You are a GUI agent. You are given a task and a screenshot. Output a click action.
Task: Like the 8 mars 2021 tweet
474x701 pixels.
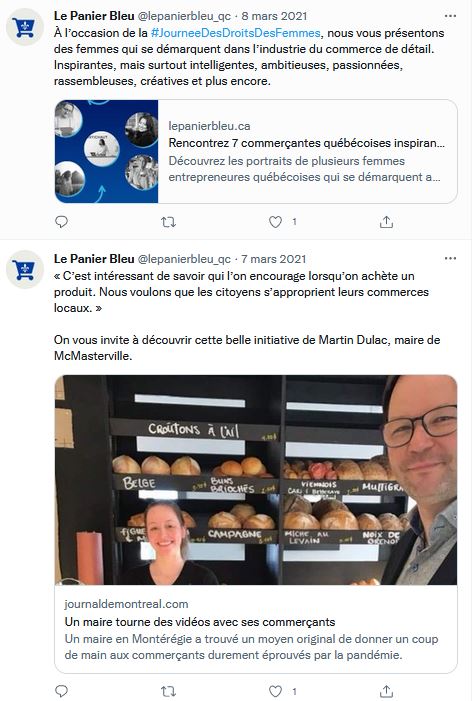tap(275, 222)
